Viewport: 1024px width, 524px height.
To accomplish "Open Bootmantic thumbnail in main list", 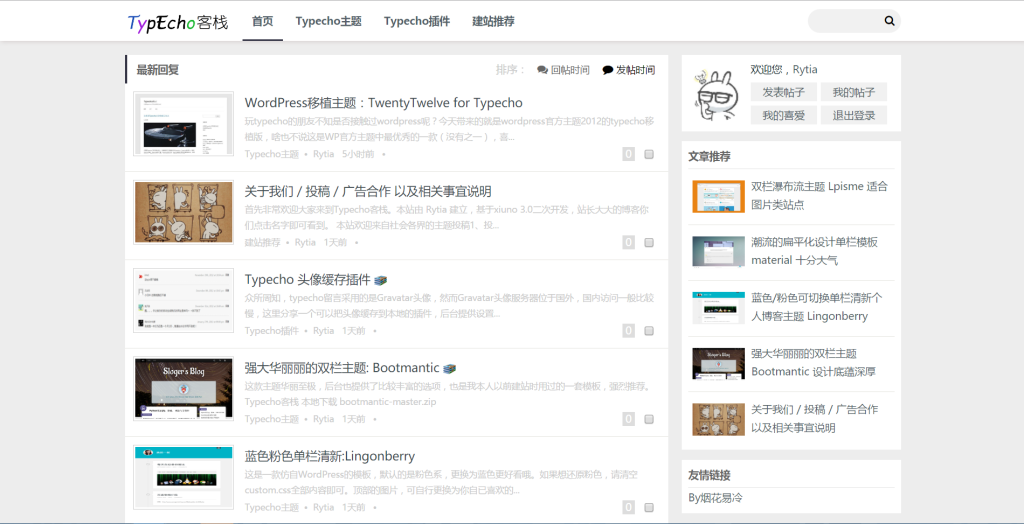I will [184, 389].
